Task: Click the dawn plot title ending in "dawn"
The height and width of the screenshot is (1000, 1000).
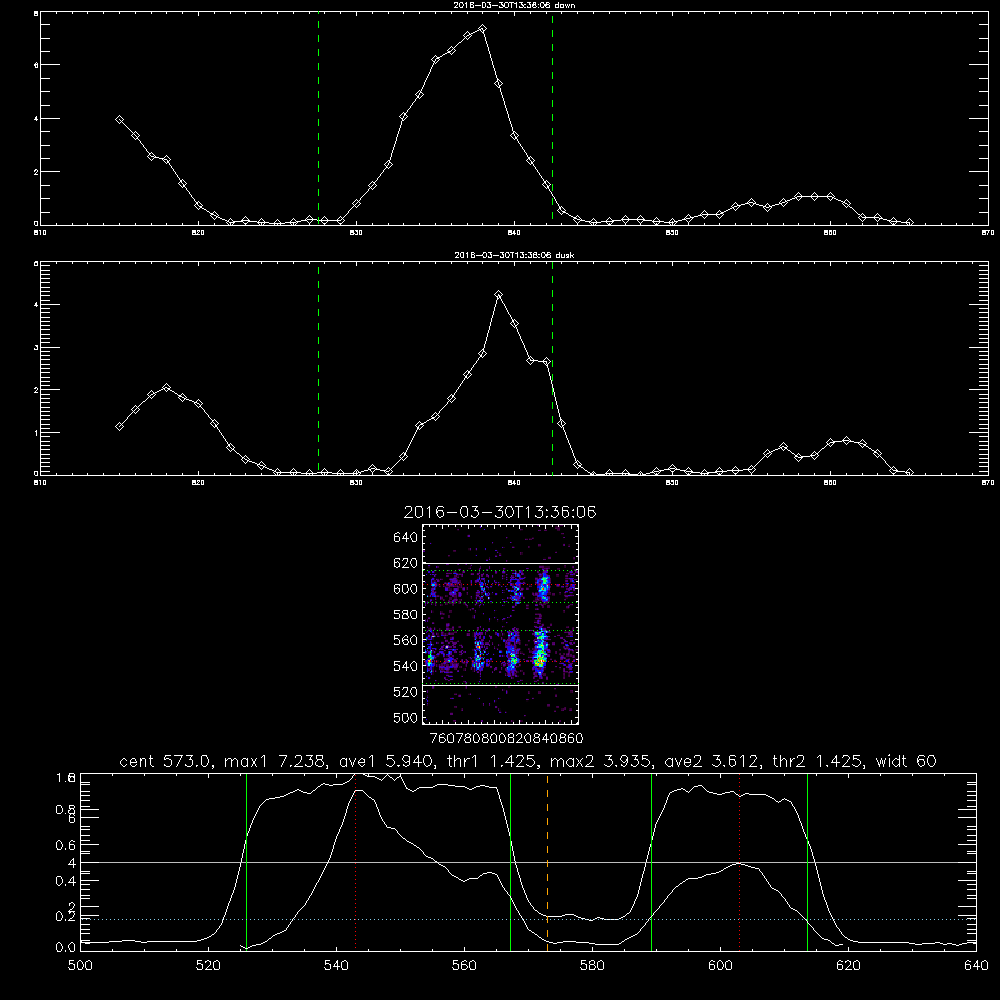Action: pos(515,4)
